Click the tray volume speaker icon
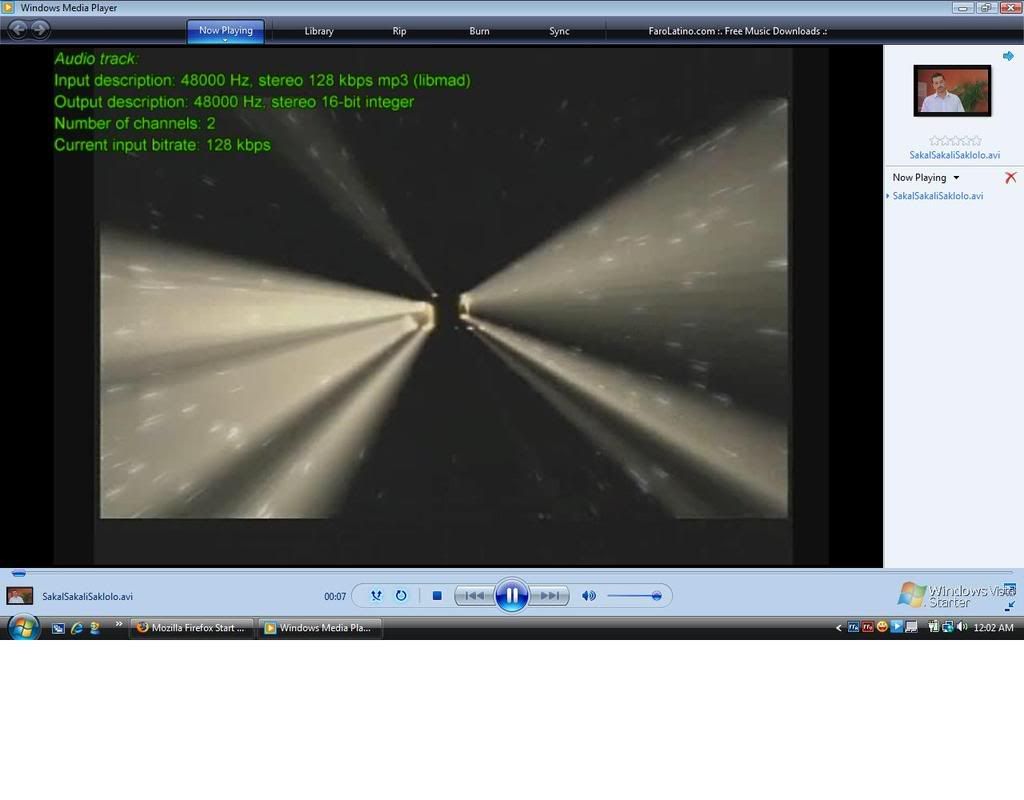The width and height of the screenshot is (1024, 800). point(962,627)
